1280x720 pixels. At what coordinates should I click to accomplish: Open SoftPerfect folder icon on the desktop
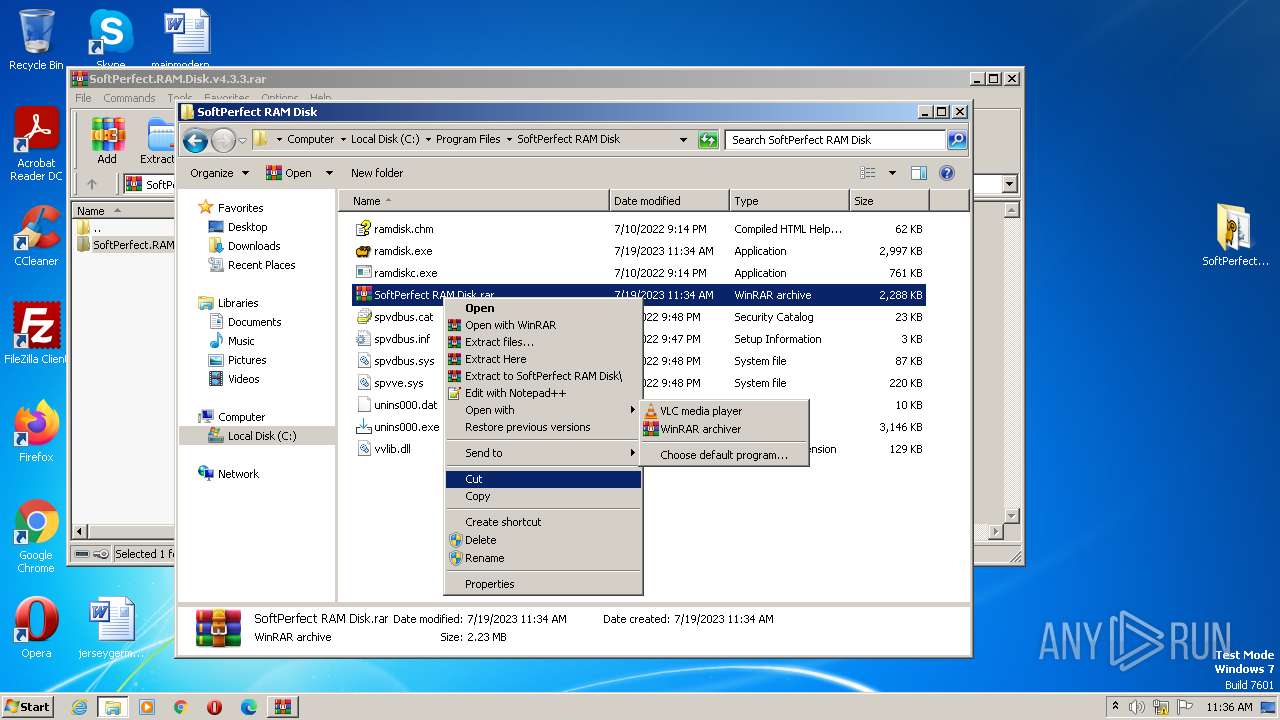[x=1235, y=235]
